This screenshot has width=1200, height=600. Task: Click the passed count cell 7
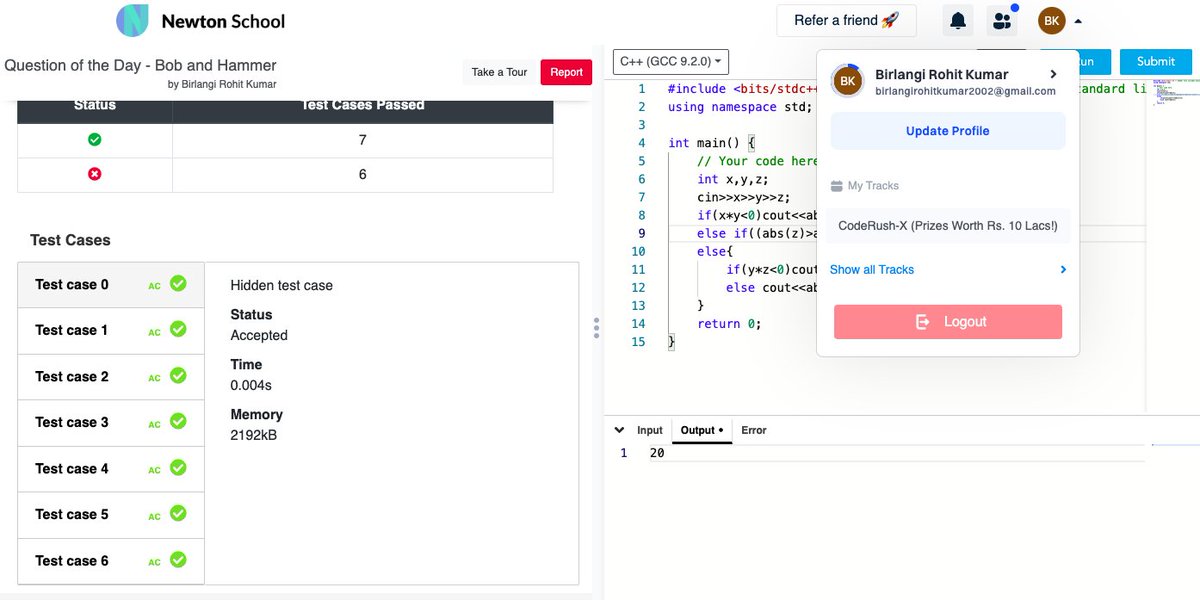click(362, 140)
